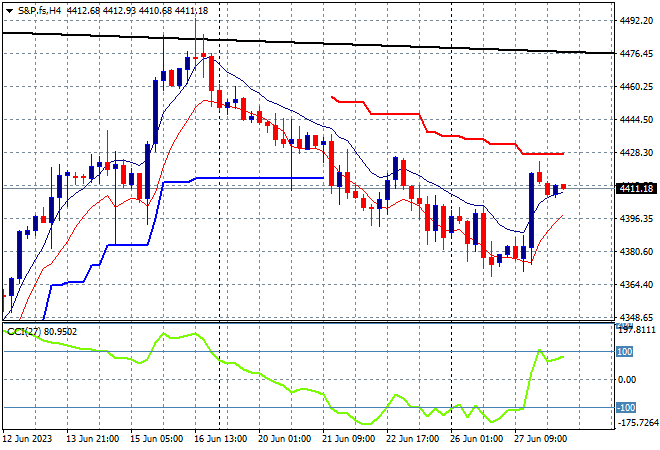Click the 16 Jun 13:00 time label

click(220, 439)
